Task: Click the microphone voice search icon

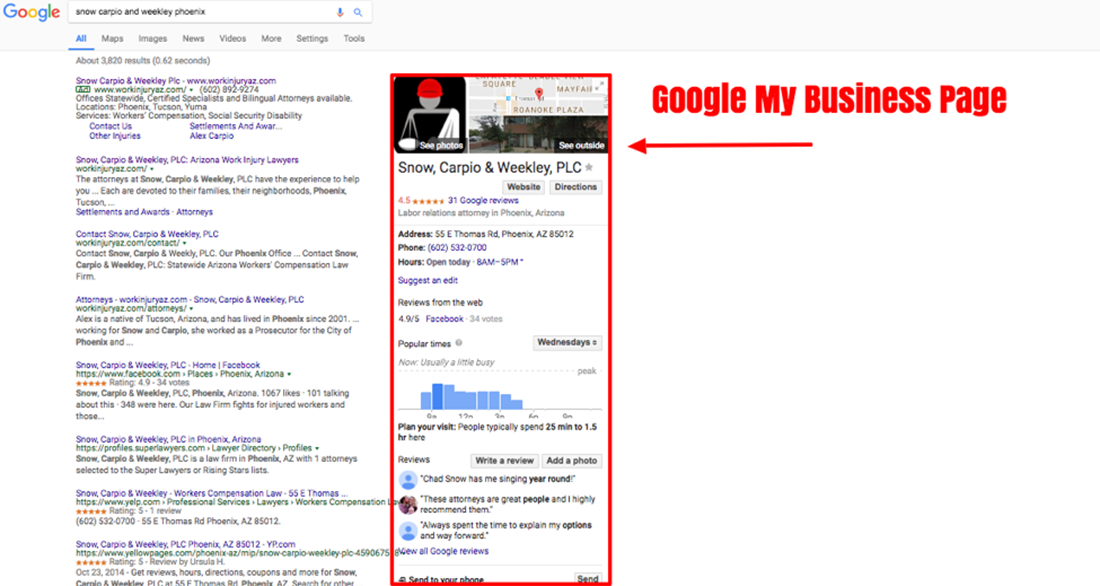Action: pos(340,12)
